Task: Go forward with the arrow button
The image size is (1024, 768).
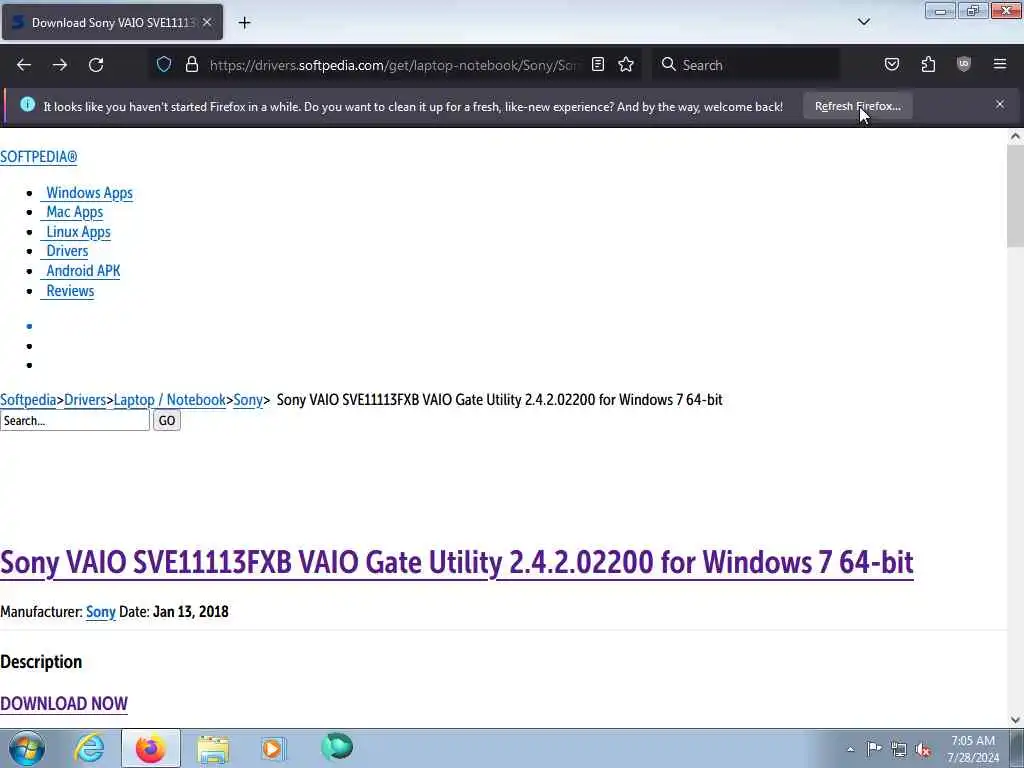Action: point(60,65)
